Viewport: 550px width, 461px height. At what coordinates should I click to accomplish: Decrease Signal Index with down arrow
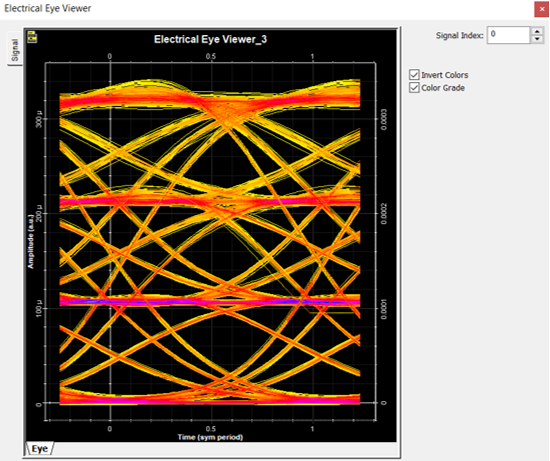(x=537, y=39)
